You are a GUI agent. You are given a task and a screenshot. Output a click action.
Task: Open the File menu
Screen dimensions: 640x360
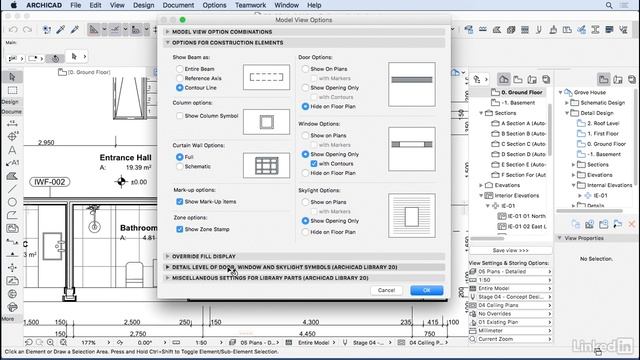(x=76, y=5)
